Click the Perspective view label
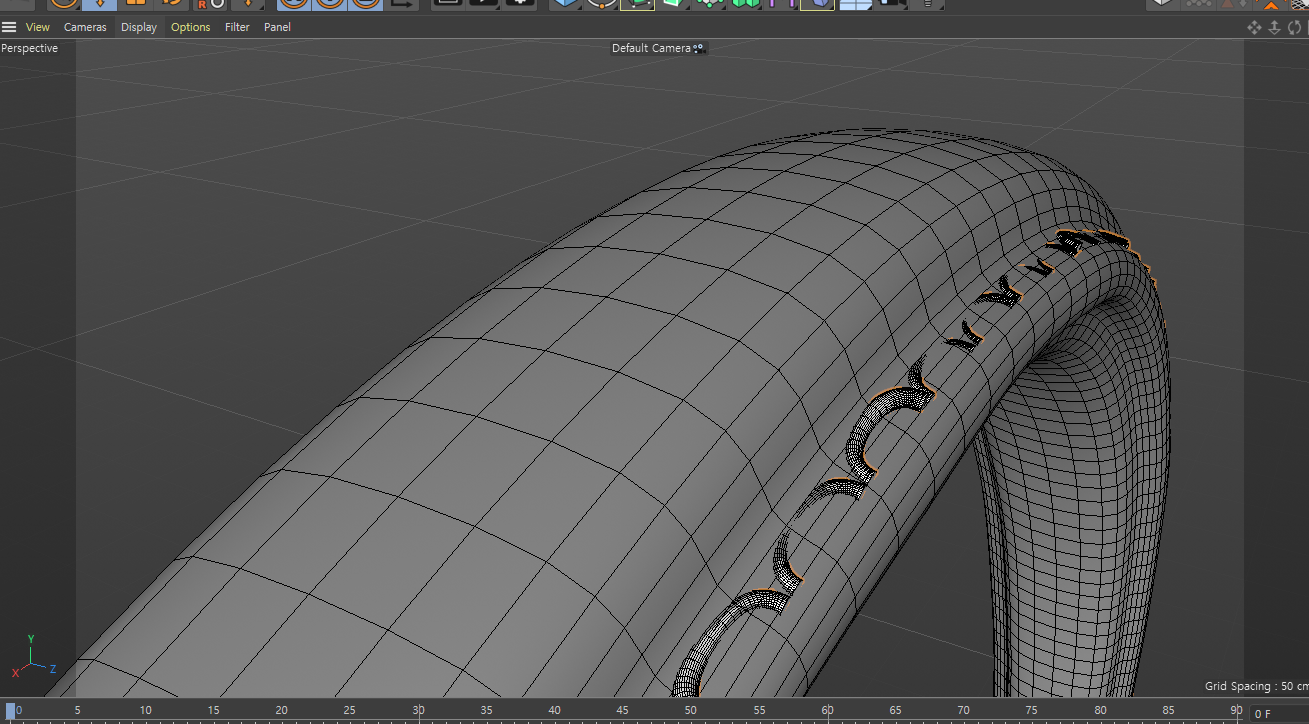 30,48
